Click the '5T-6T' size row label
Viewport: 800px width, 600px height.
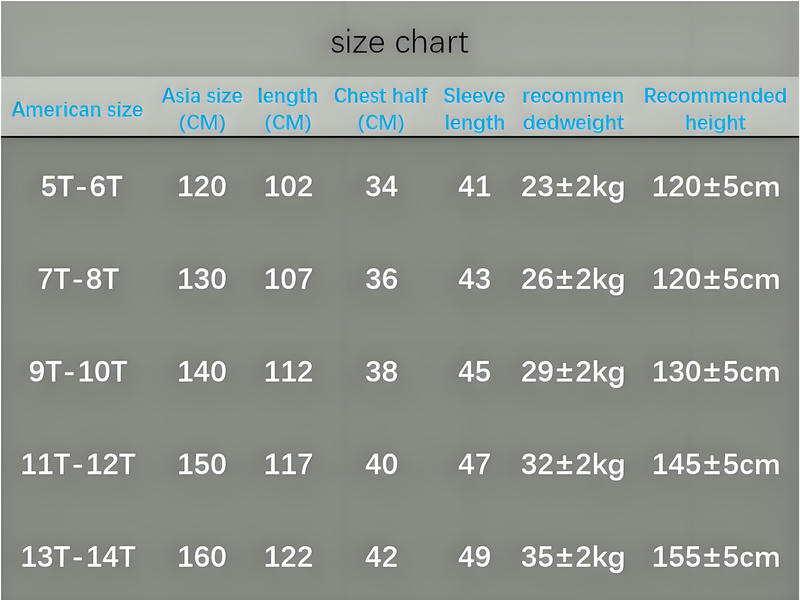(x=82, y=186)
